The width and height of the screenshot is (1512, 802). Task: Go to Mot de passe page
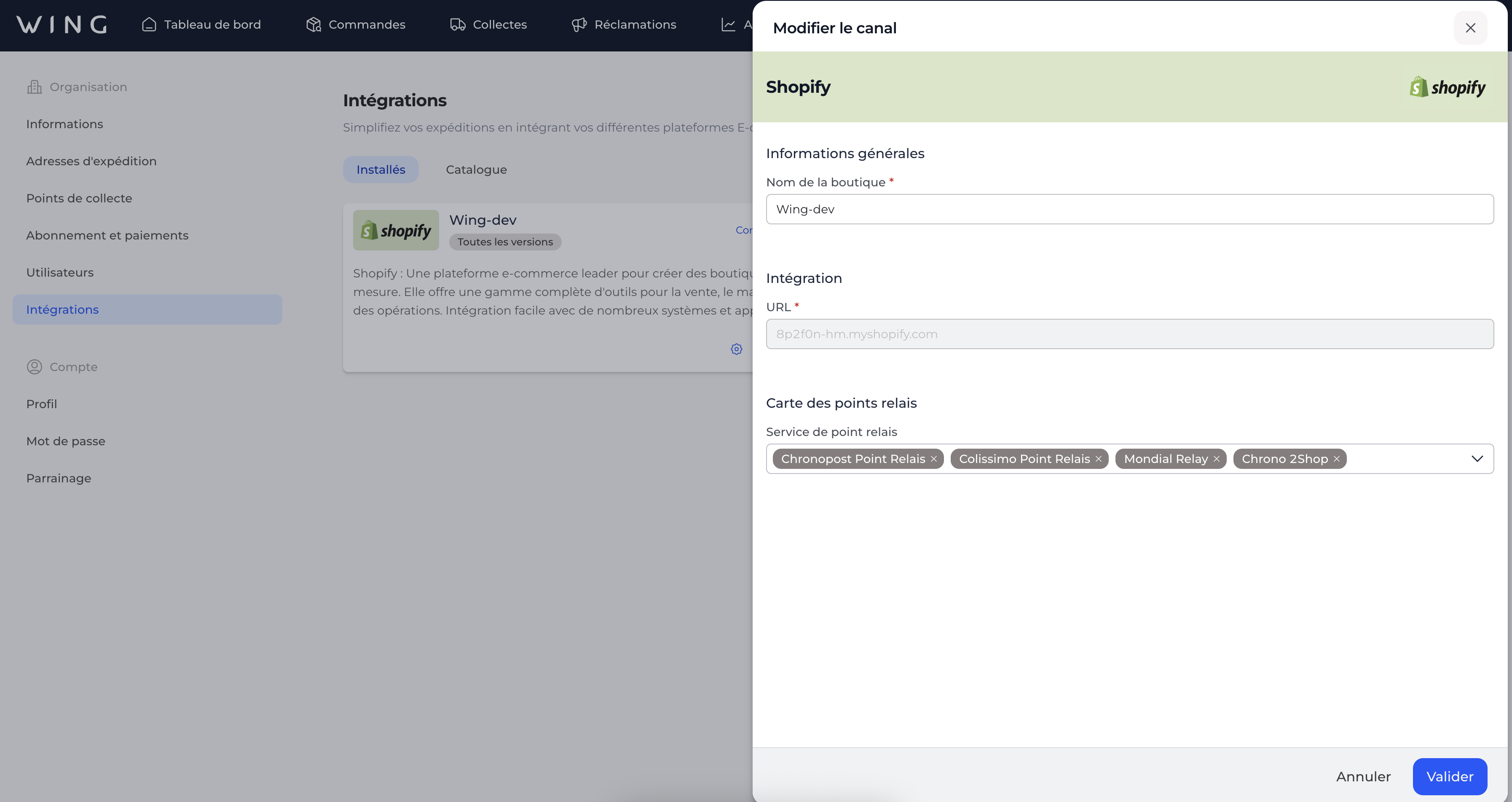[65, 441]
